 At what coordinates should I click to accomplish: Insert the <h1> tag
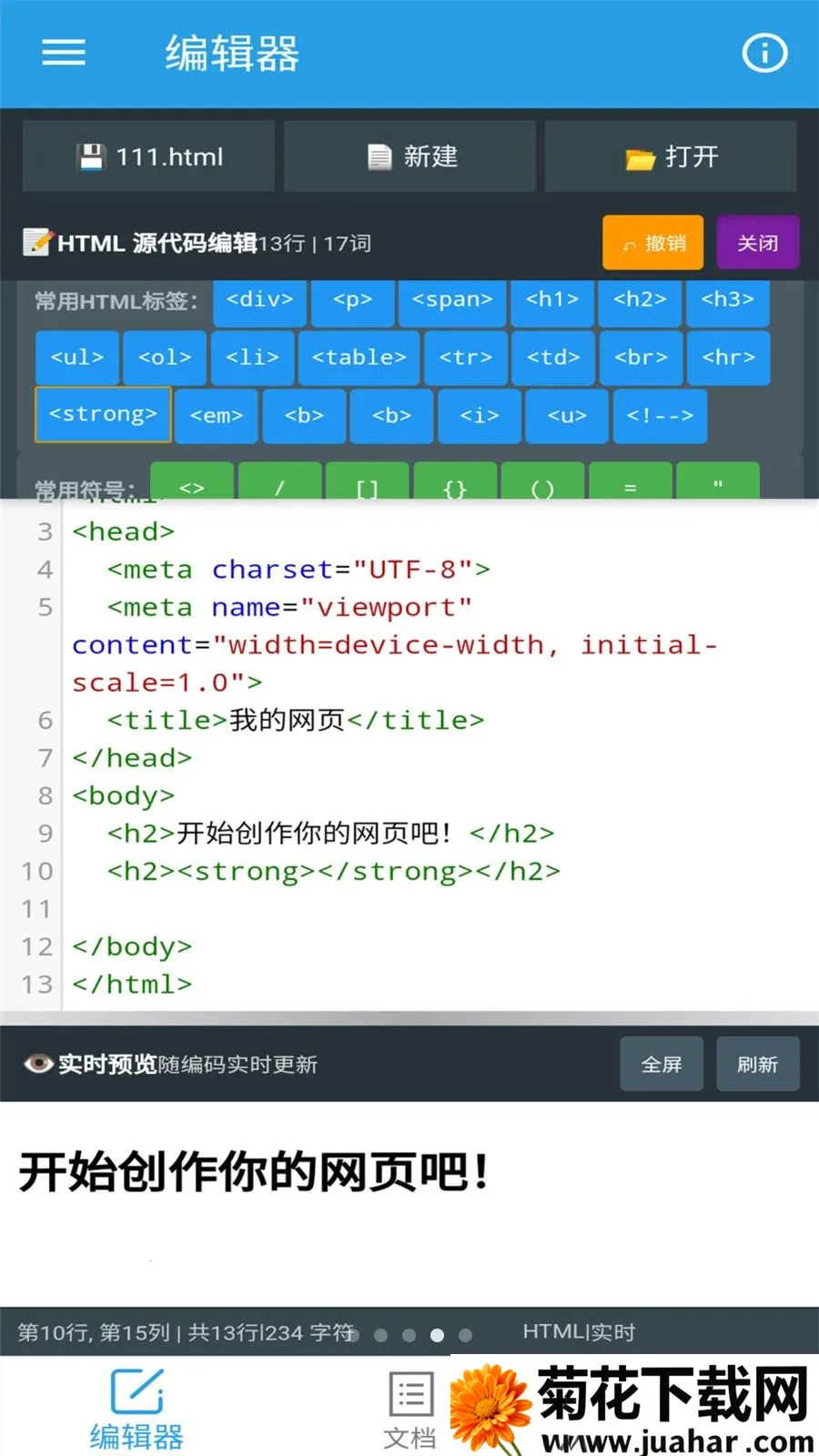552,301
